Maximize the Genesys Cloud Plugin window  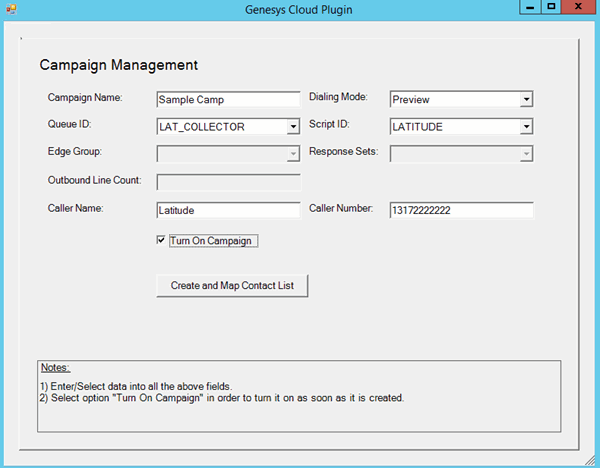click(x=550, y=7)
